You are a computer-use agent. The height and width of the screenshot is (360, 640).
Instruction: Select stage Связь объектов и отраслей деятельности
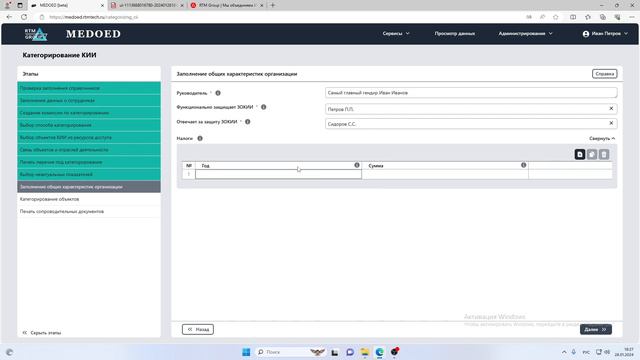coord(89,150)
